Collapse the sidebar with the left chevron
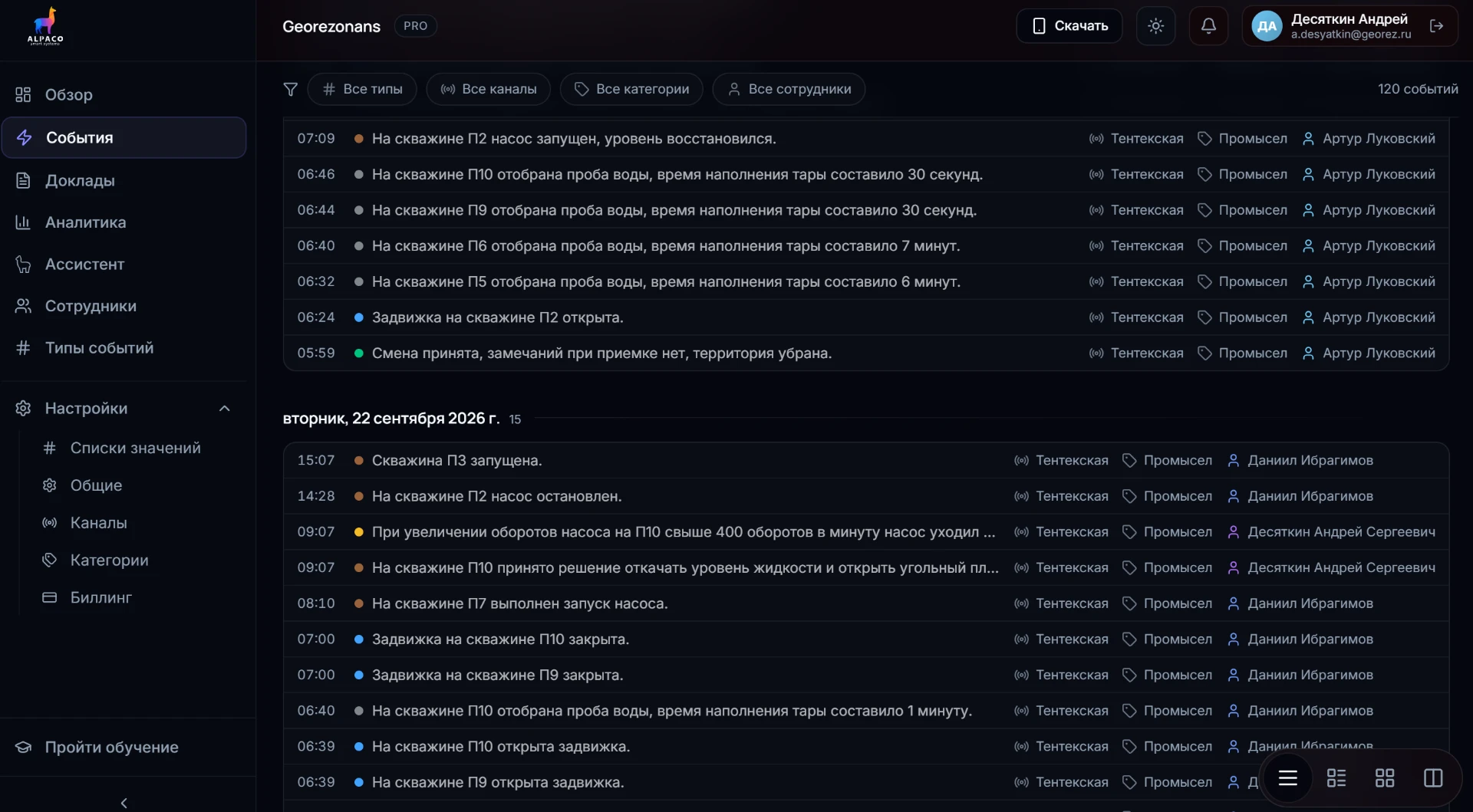 124,803
